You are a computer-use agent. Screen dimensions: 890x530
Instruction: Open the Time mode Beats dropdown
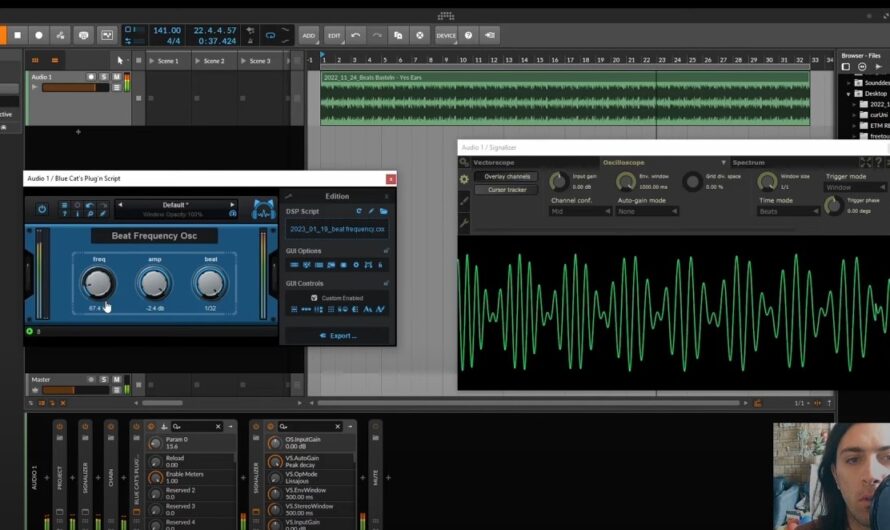click(x=789, y=211)
